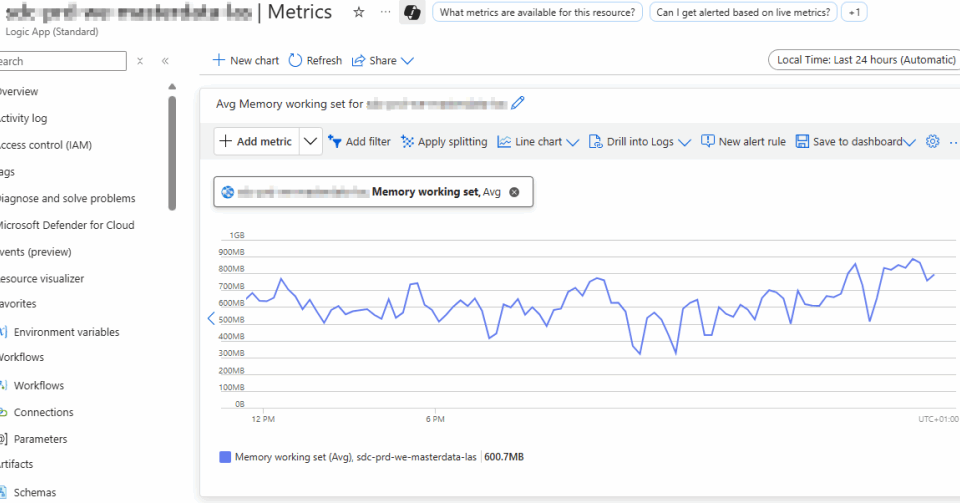Click Add filter
This screenshot has height=503, width=960.
click(359, 141)
